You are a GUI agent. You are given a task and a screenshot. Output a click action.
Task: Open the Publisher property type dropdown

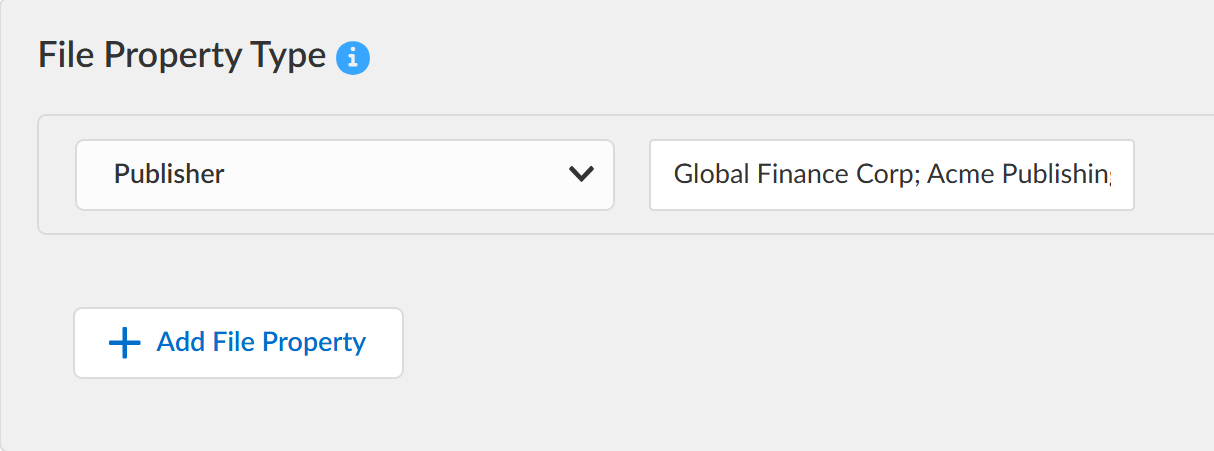tap(344, 175)
